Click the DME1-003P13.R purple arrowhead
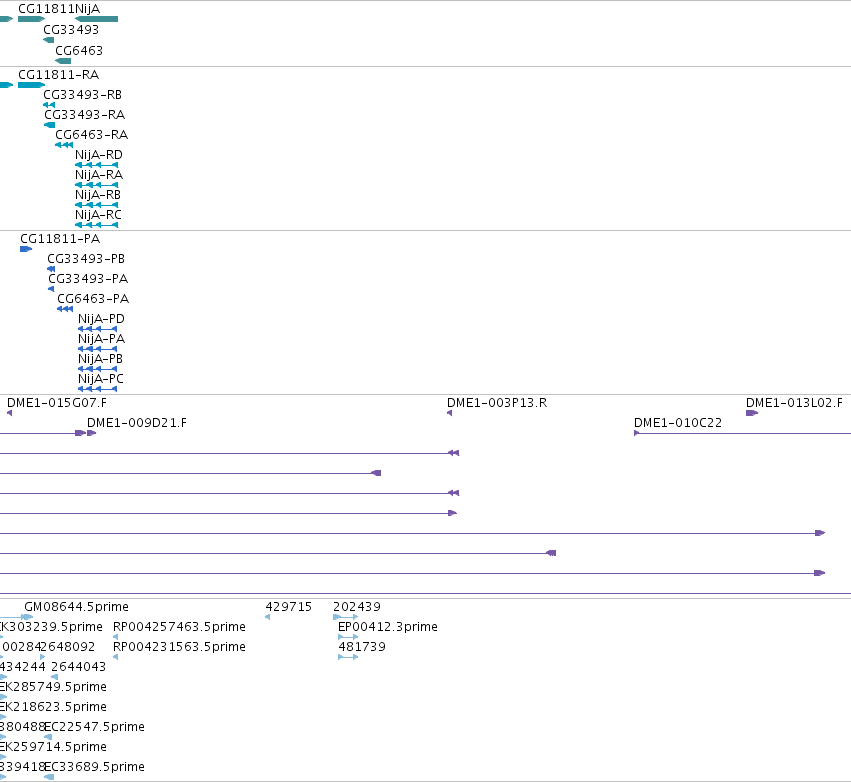Viewport: 851px width, 782px height. tap(449, 413)
